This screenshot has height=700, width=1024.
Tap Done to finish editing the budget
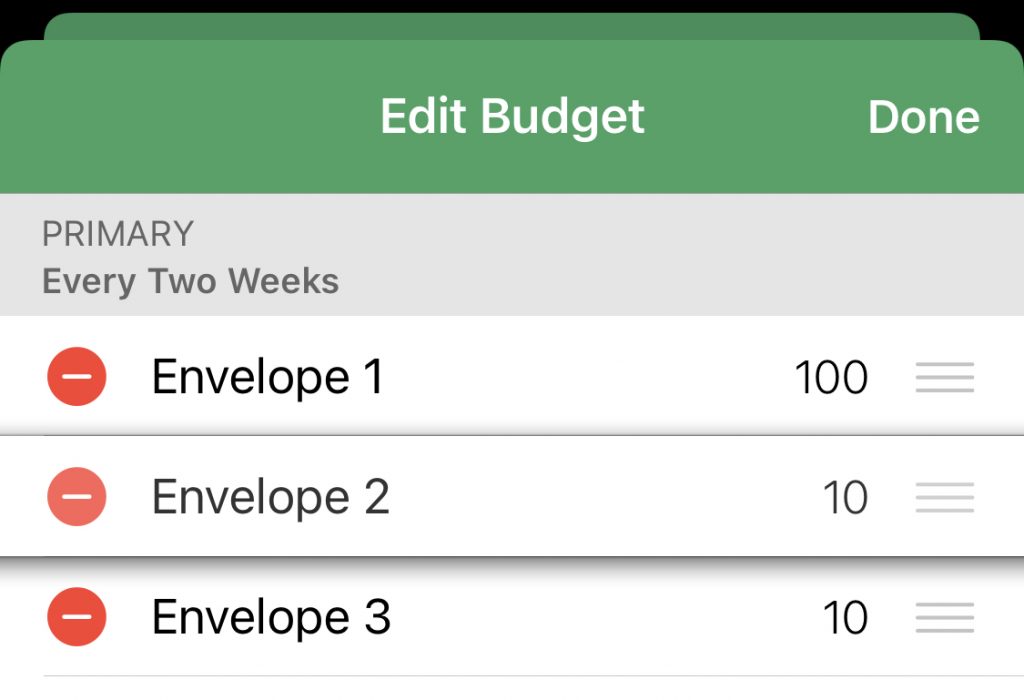point(923,117)
